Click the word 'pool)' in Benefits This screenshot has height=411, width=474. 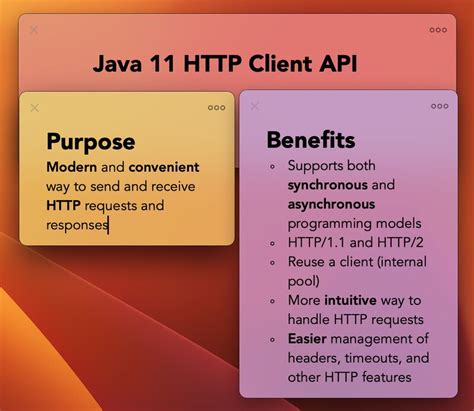[x=304, y=281]
